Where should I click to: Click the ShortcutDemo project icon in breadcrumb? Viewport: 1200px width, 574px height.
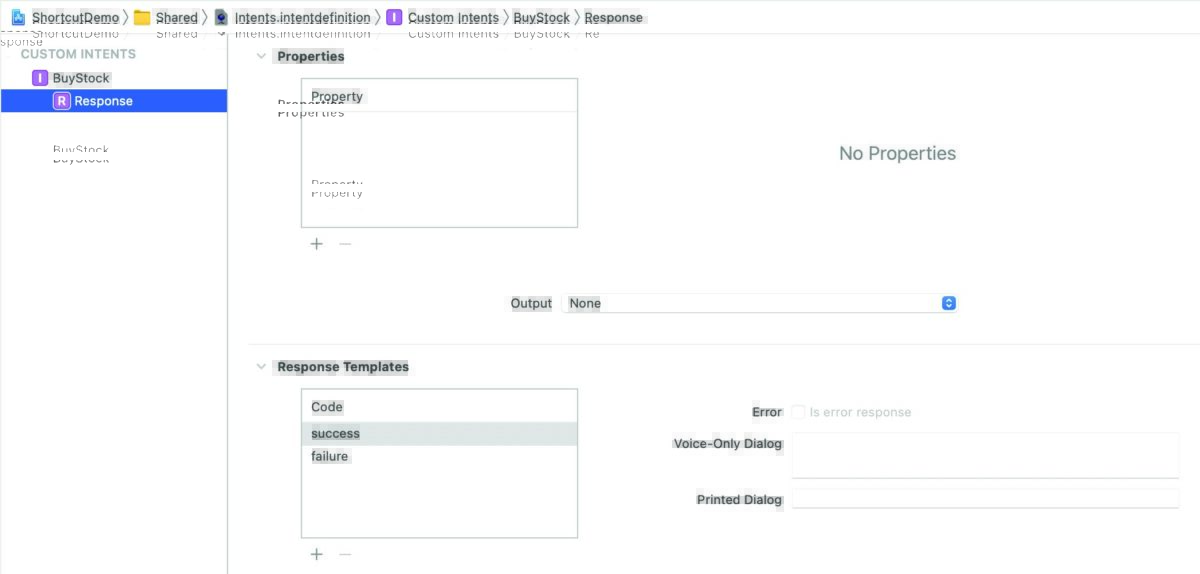click(18, 17)
